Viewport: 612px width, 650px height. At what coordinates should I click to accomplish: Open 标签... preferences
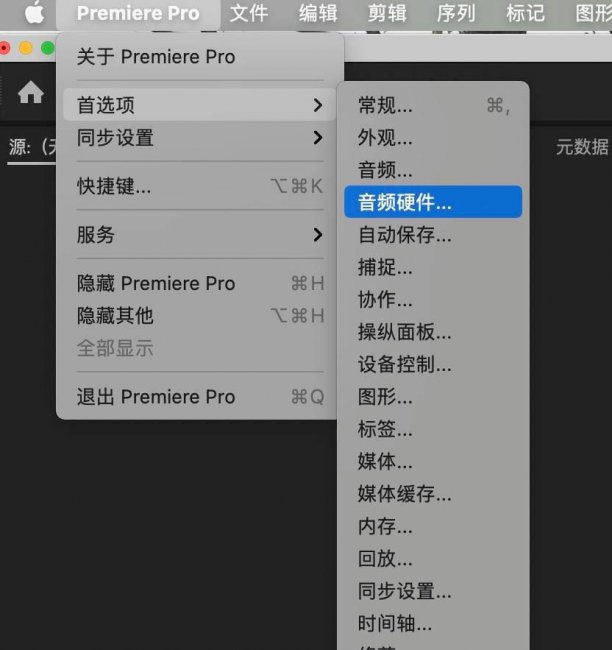tap(433, 429)
